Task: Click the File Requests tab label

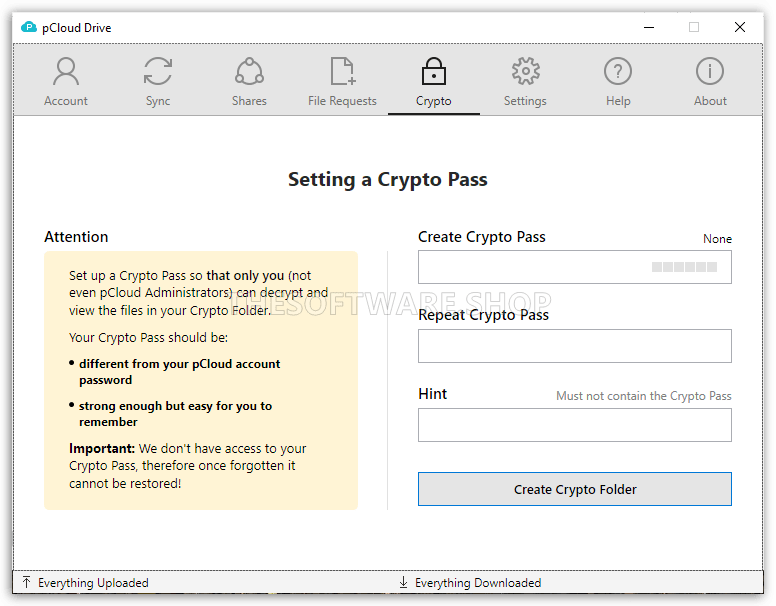Action: pos(342,101)
